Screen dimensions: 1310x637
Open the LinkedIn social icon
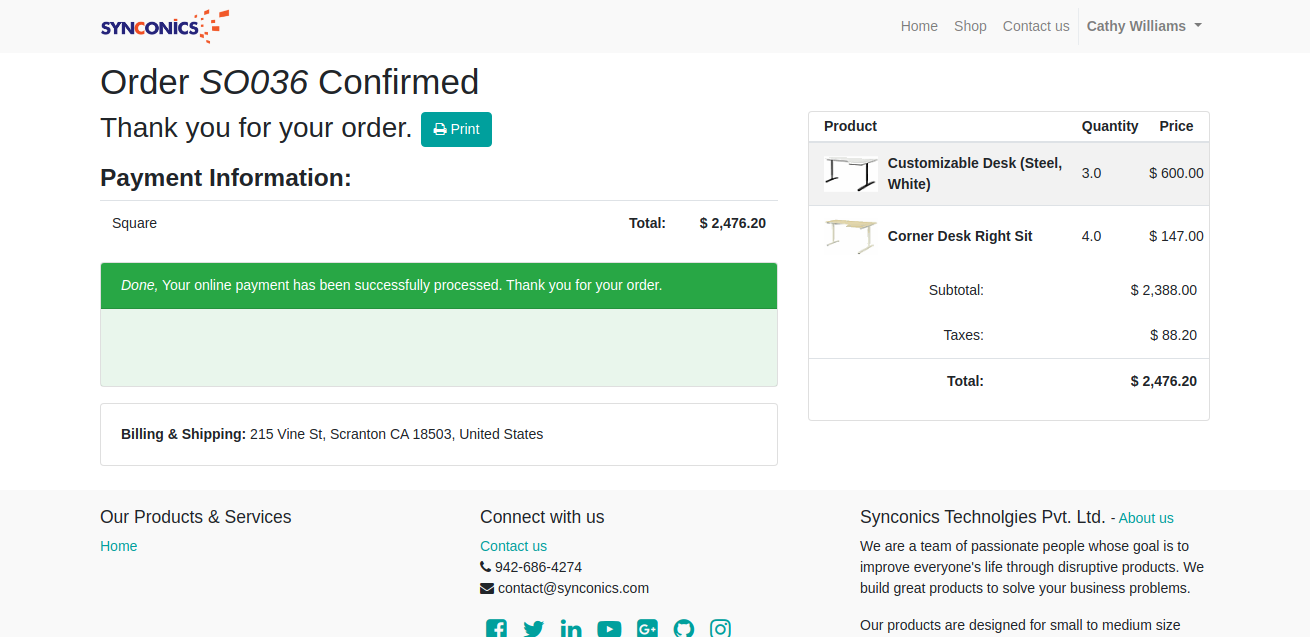click(x=571, y=628)
